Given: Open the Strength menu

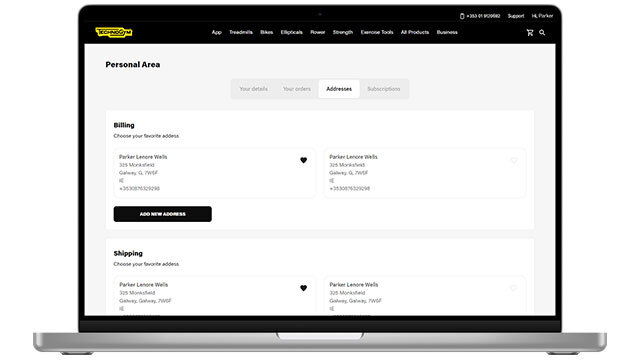Looking at the screenshot, I should point(343,32).
